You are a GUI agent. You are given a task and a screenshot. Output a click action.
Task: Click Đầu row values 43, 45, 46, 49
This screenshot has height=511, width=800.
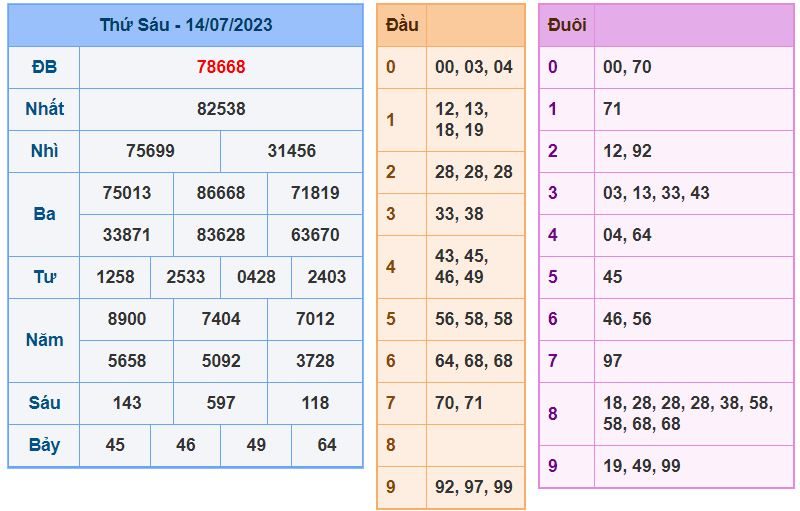pos(462,266)
